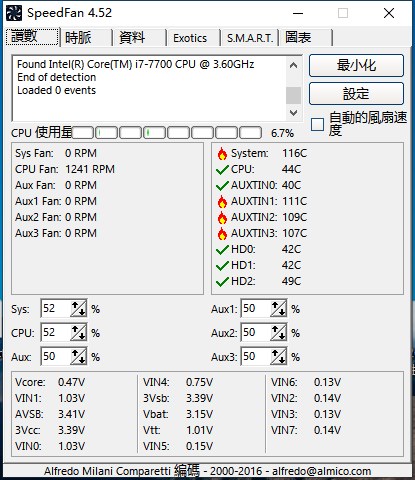Click the Sys speed value field showing 52
Image resolution: width=415 pixels, height=480 pixels.
pyautogui.click(x=55, y=309)
